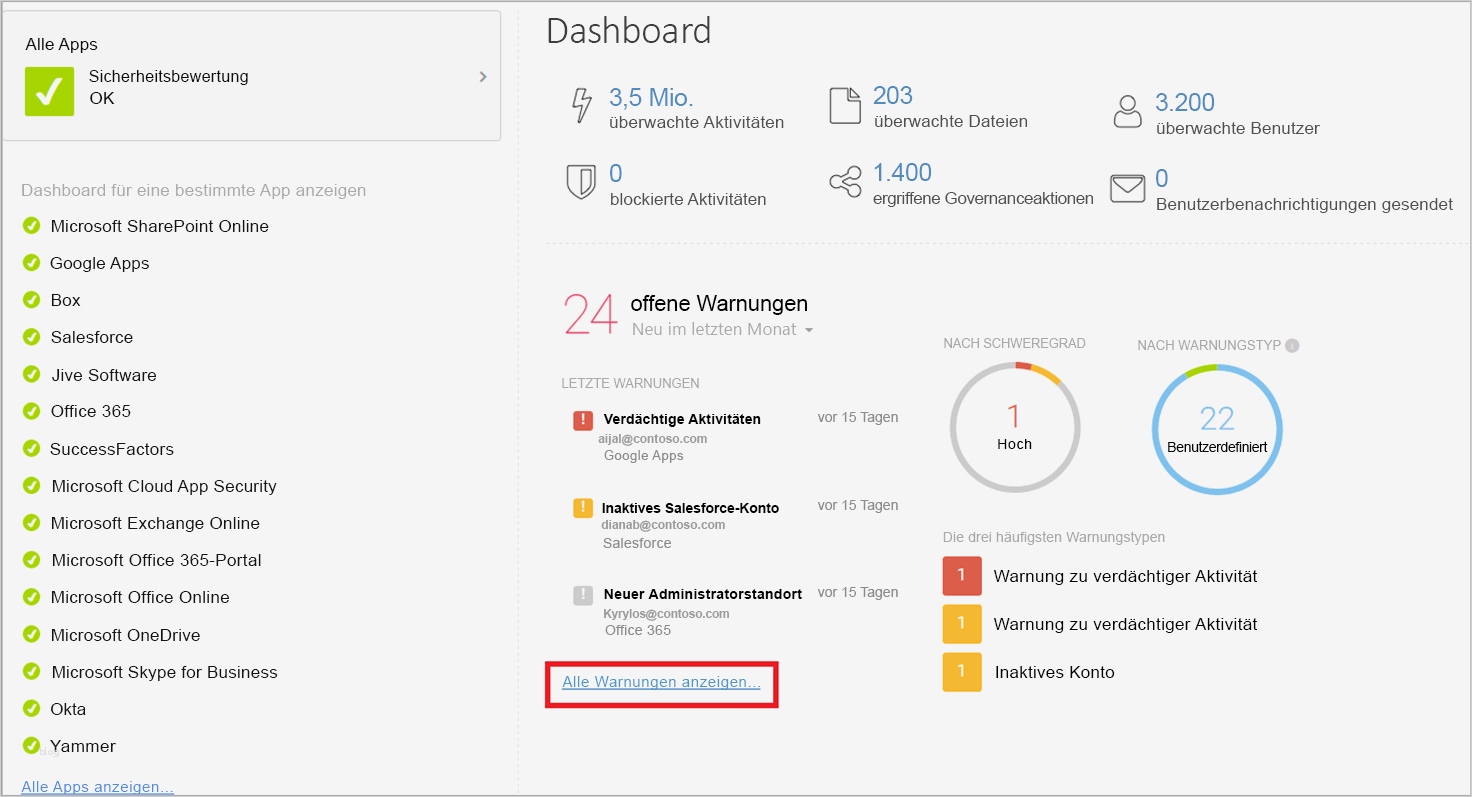
Task: Expand the Sicherheitsbewertung card chevron
Action: tap(481, 74)
